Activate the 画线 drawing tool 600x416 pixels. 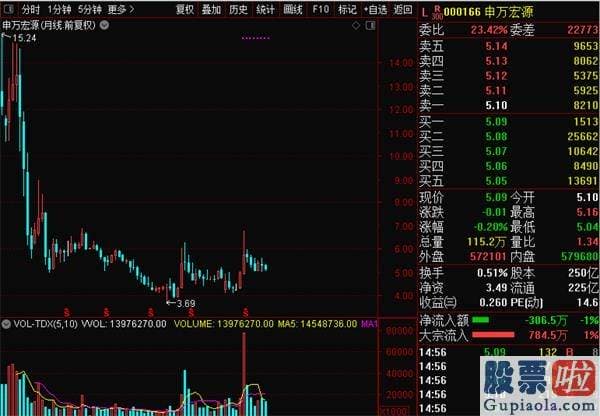point(293,9)
